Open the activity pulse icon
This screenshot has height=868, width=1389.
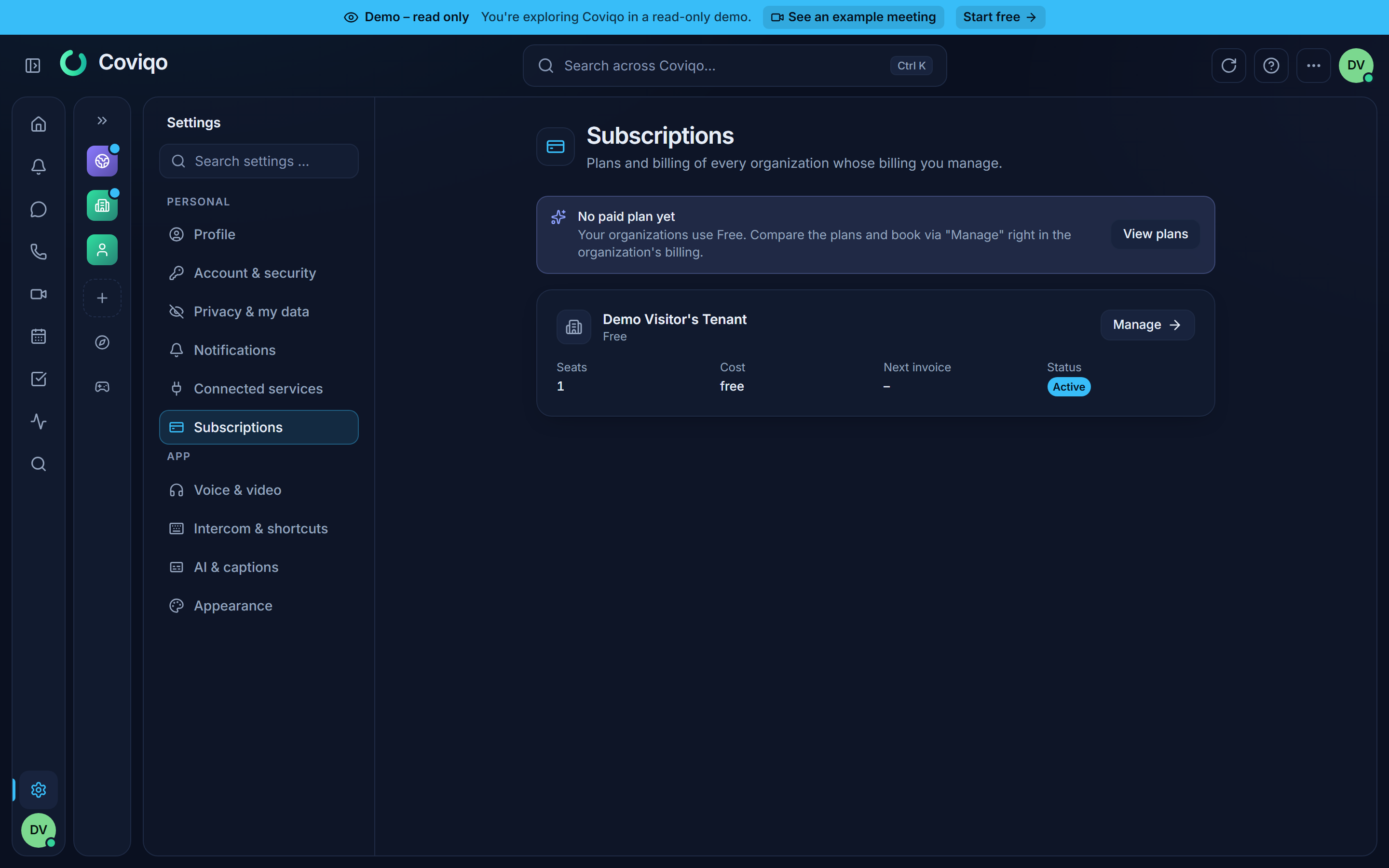[x=39, y=421]
